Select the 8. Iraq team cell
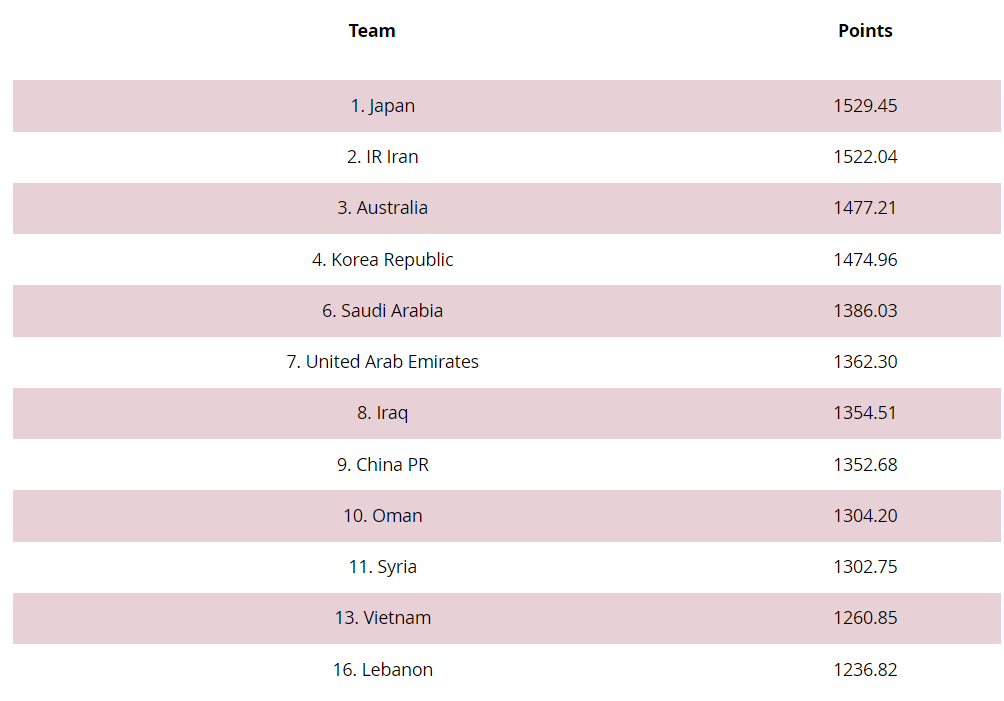This screenshot has width=1004, height=701. [382, 413]
